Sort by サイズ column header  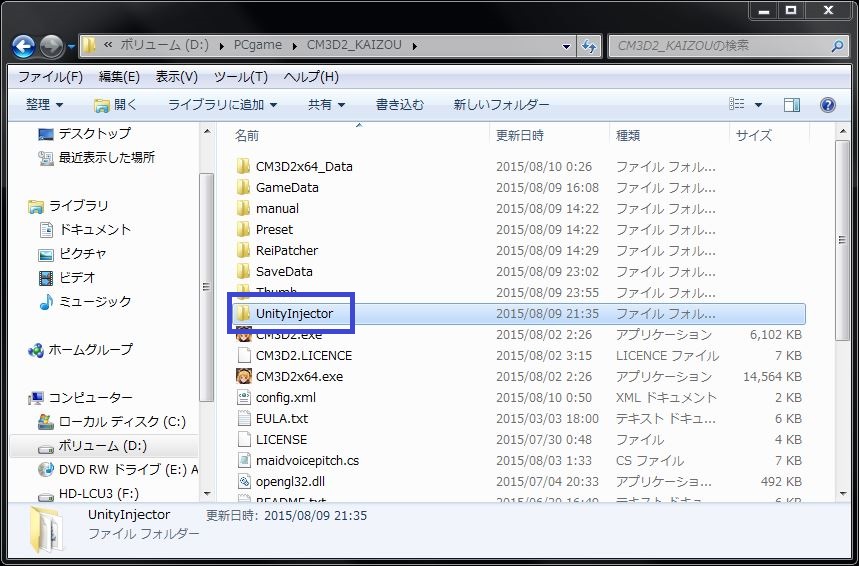(753, 135)
